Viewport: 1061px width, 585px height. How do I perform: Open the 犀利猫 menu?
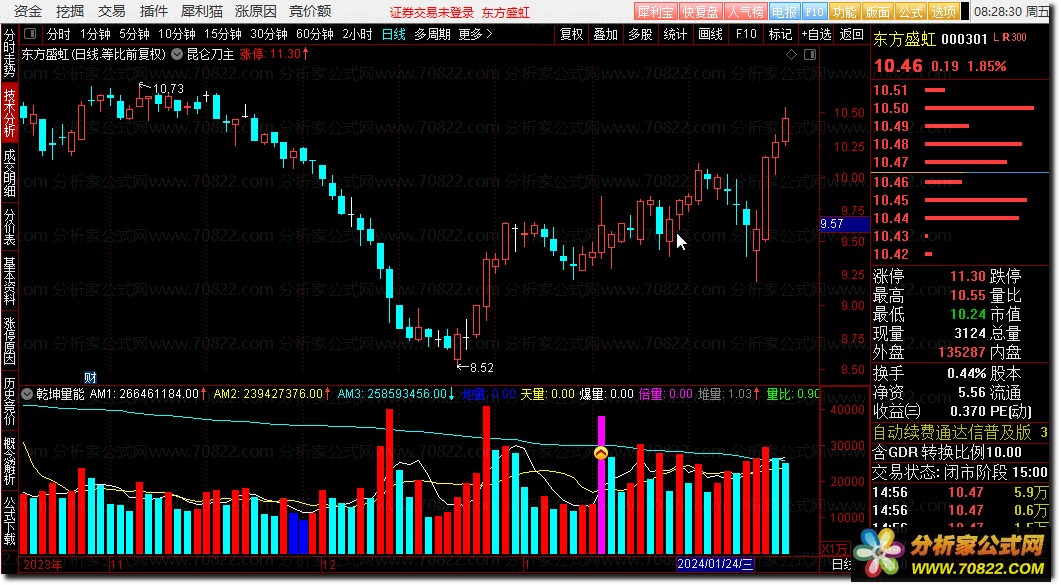(x=202, y=11)
